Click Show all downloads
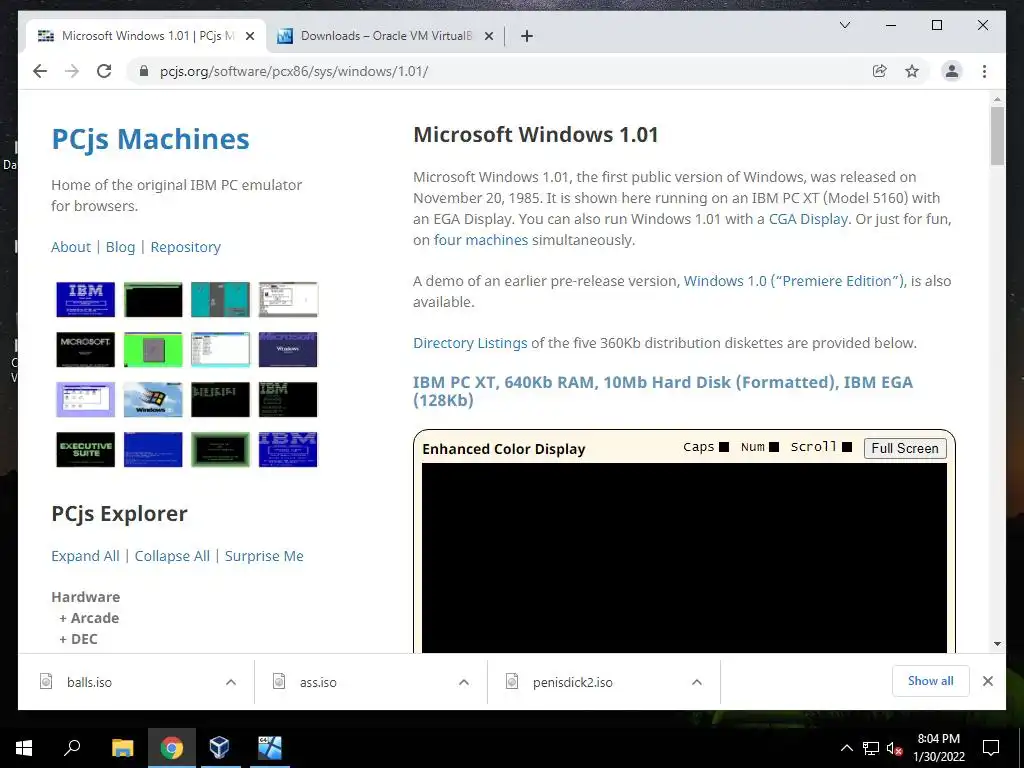The height and width of the screenshot is (768, 1024). [x=931, y=681]
